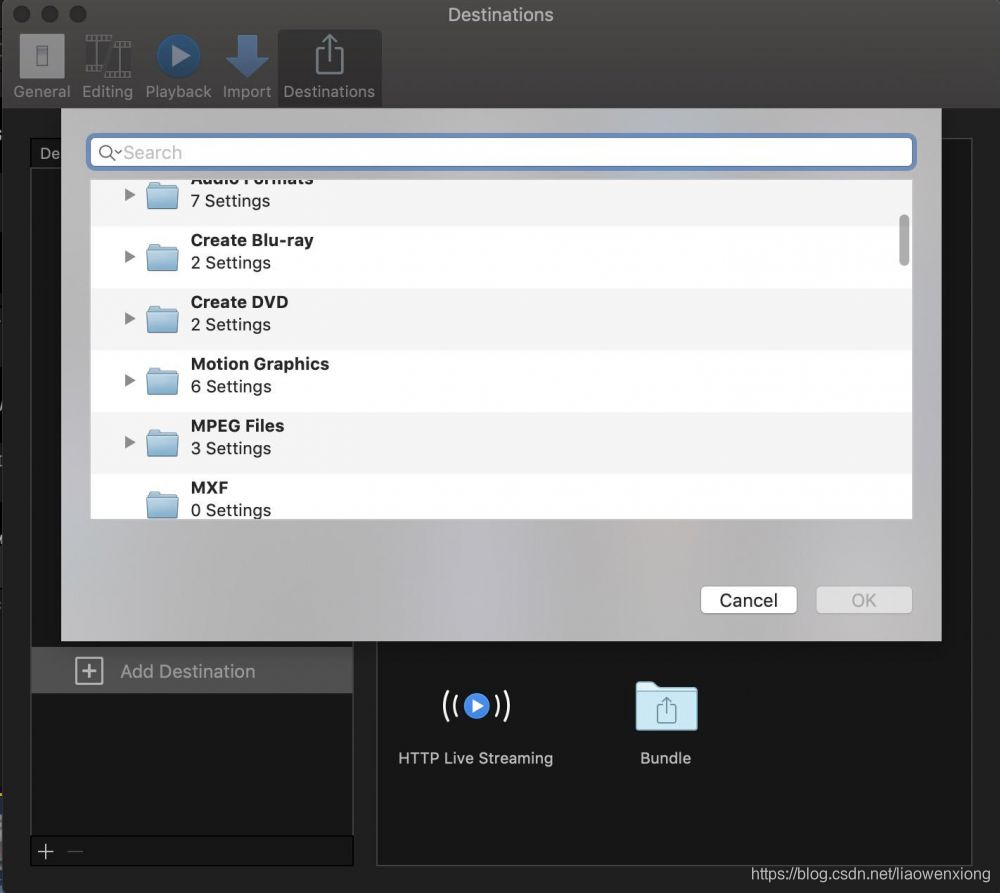Select the Motion Graphics folder icon
Screen dimensions: 1000x893
click(162, 381)
